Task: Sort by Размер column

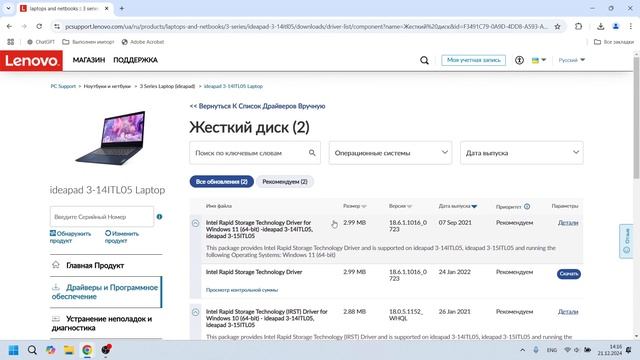Action: 354,206
